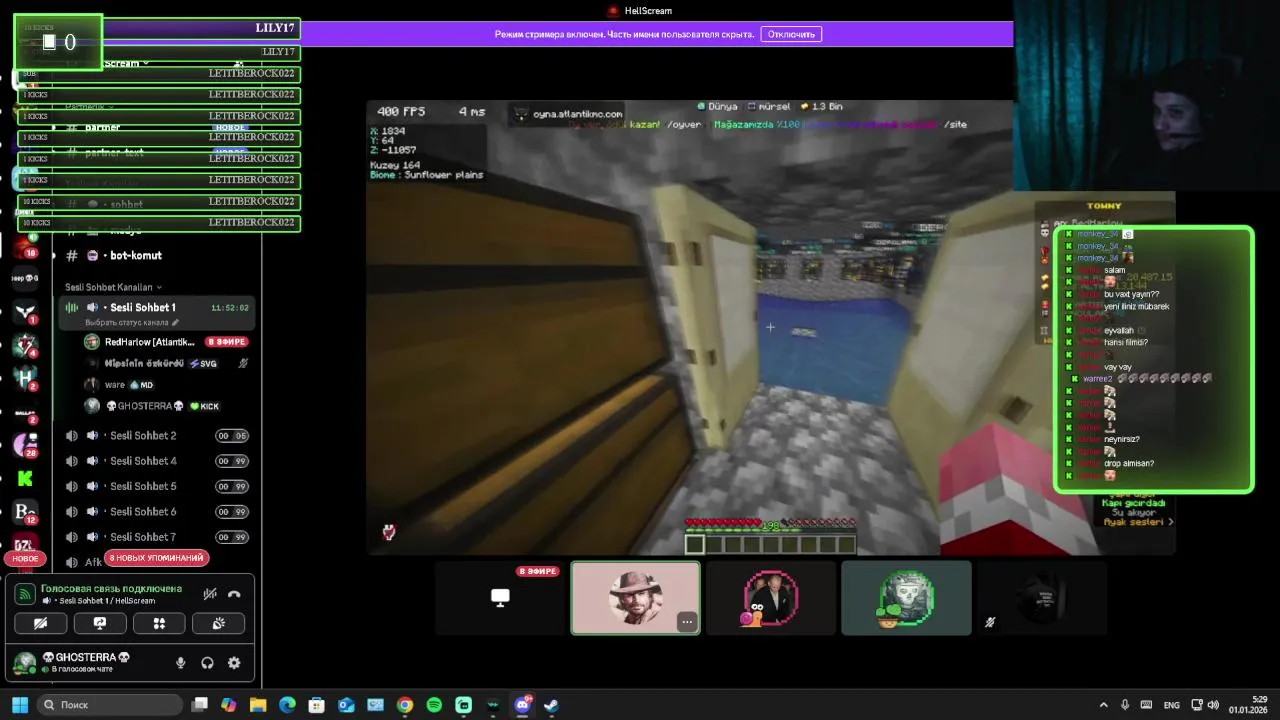Join the Sesli Sohbet 6 voice channel

(x=157, y=511)
